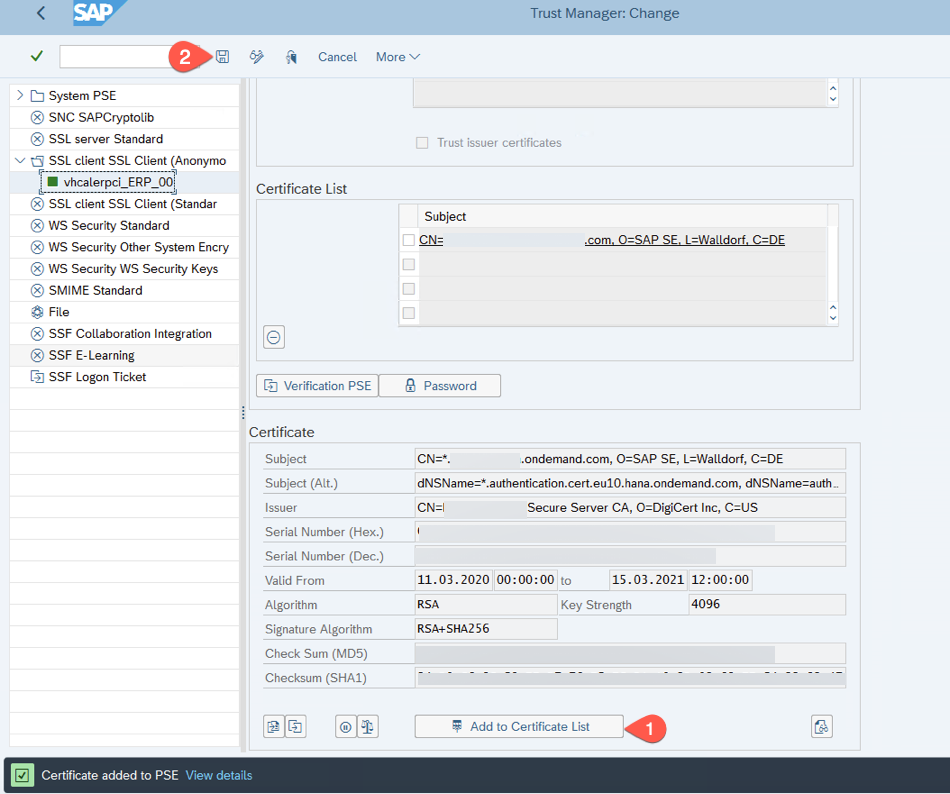Click the top text area scroll down arrow
The height and width of the screenshot is (794, 950).
pos(833,99)
